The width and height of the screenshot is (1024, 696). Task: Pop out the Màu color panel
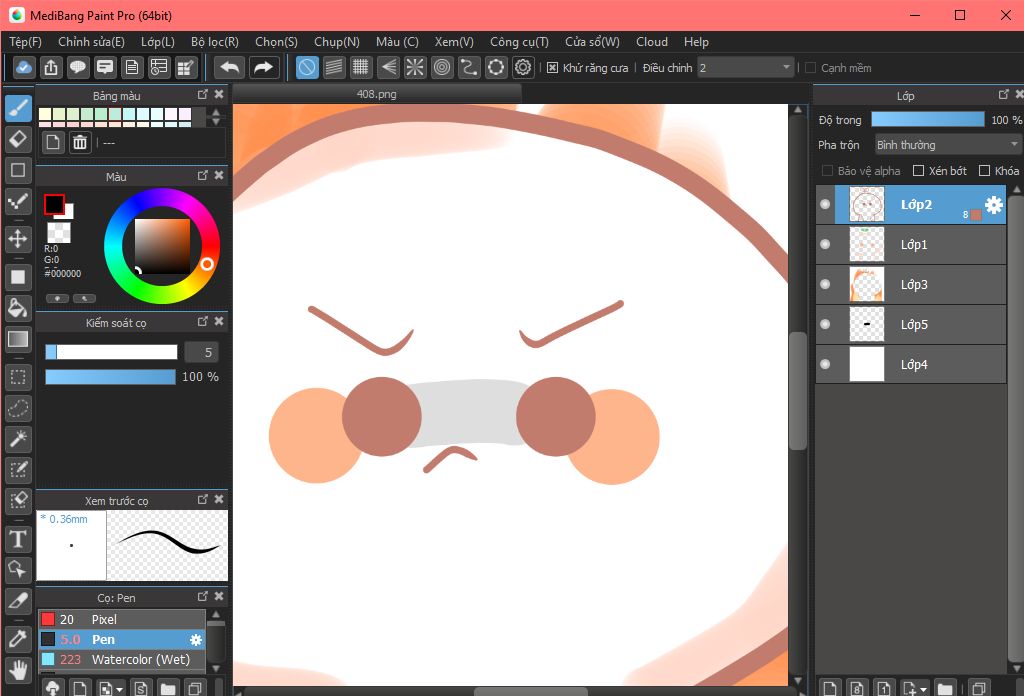pyautogui.click(x=202, y=175)
